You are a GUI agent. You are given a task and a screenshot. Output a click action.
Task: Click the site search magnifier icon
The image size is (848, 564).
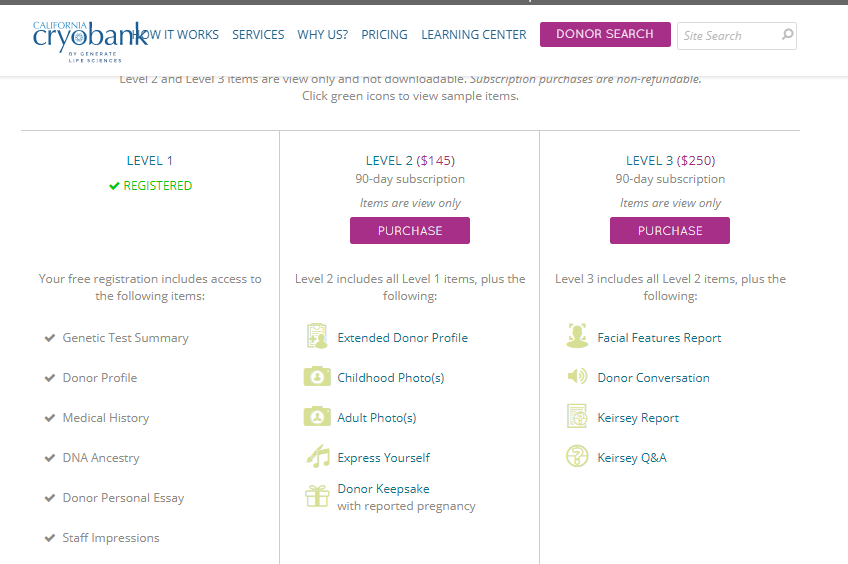pyautogui.click(x=787, y=35)
